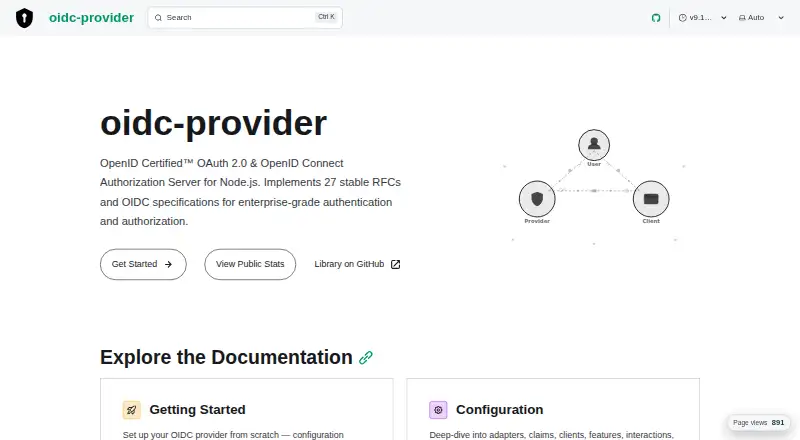
Task: Click the 'Provider' label under diagram node
Action: [x=537, y=221]
